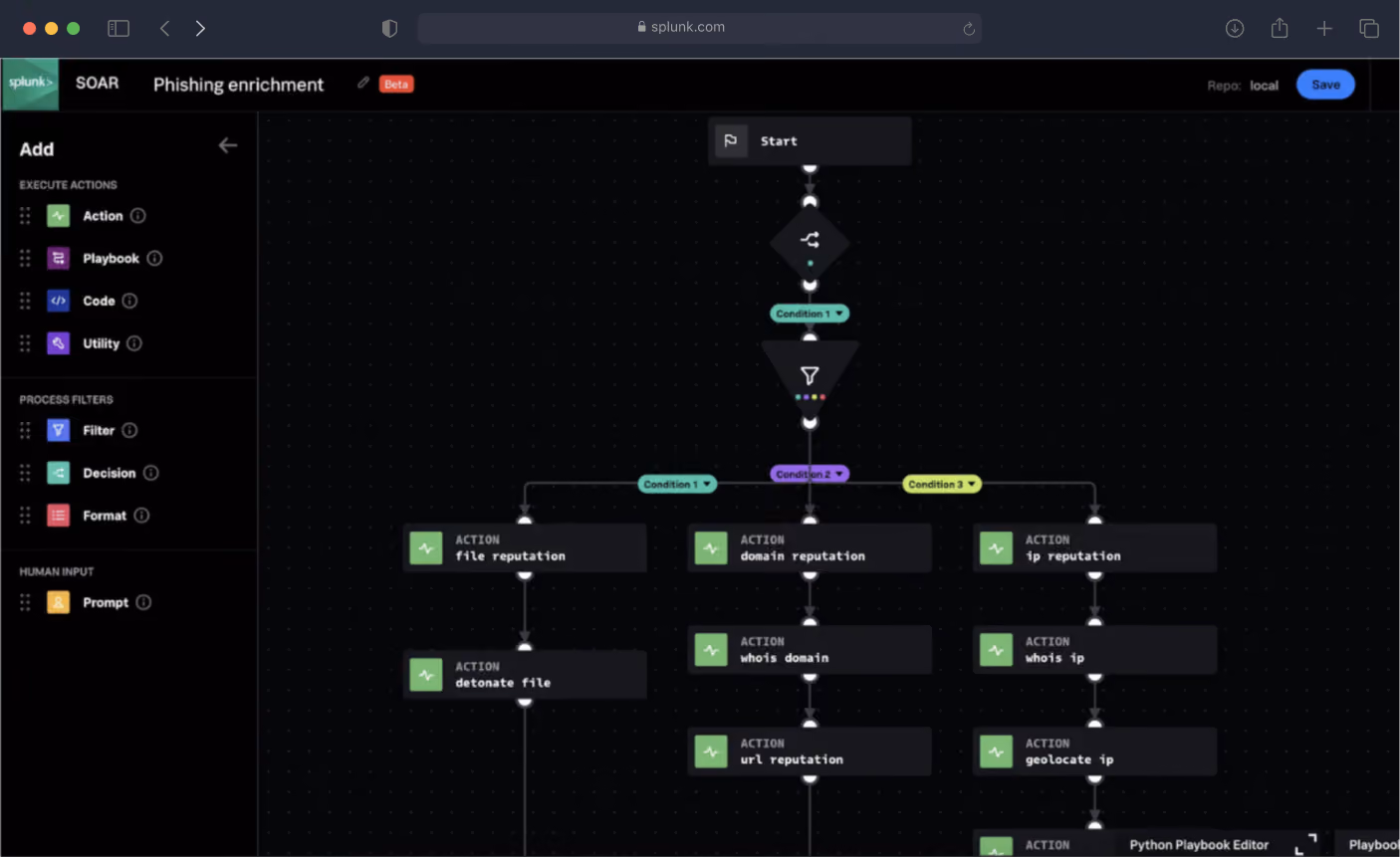Reload the page in Safari

coord(968,29)
